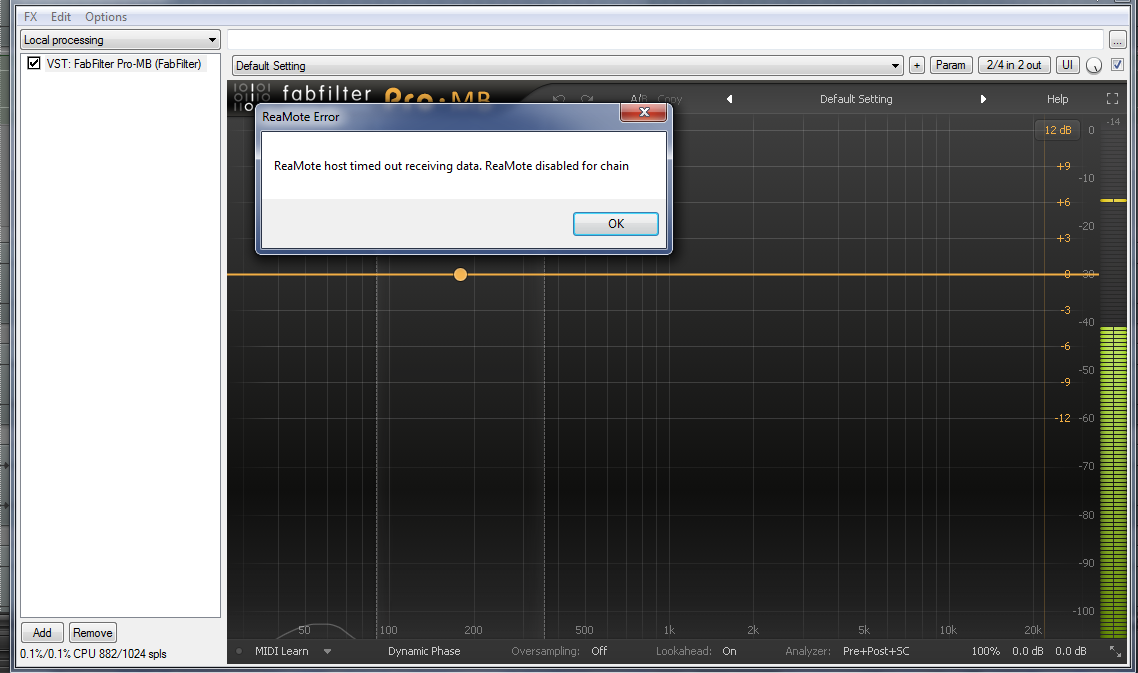Viewport: 1138px width, 673px height.
Task: Open the 2/4 in 2 out pin connector
Action: pos(1014,65)
